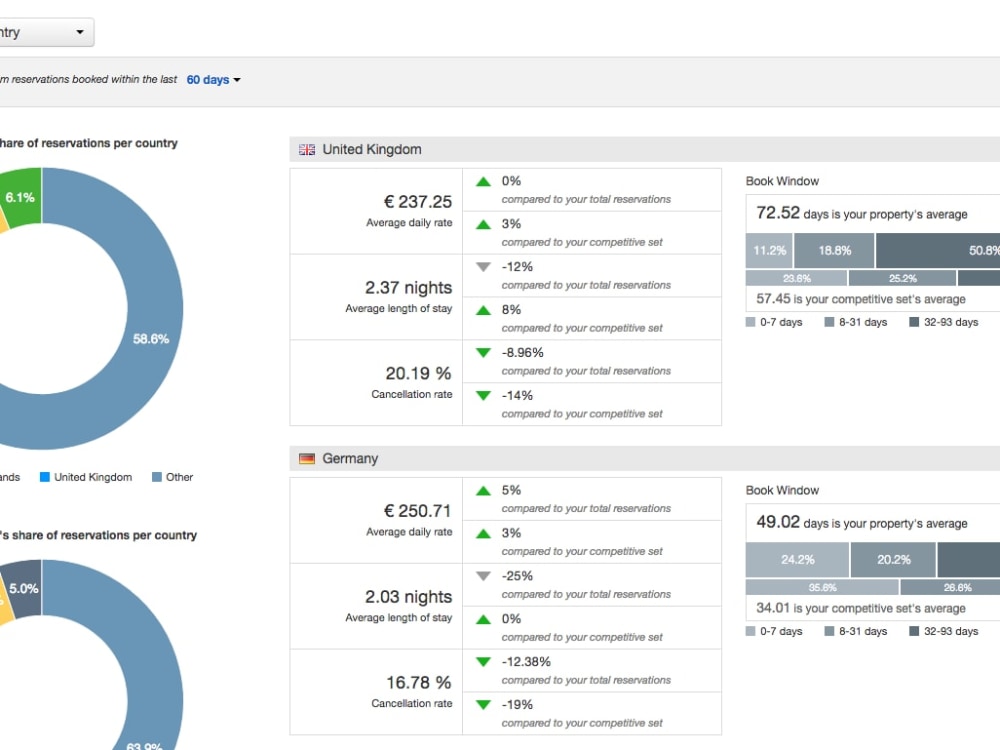
Task: Open the 60 days period dropdown
Action: (213, 80)
